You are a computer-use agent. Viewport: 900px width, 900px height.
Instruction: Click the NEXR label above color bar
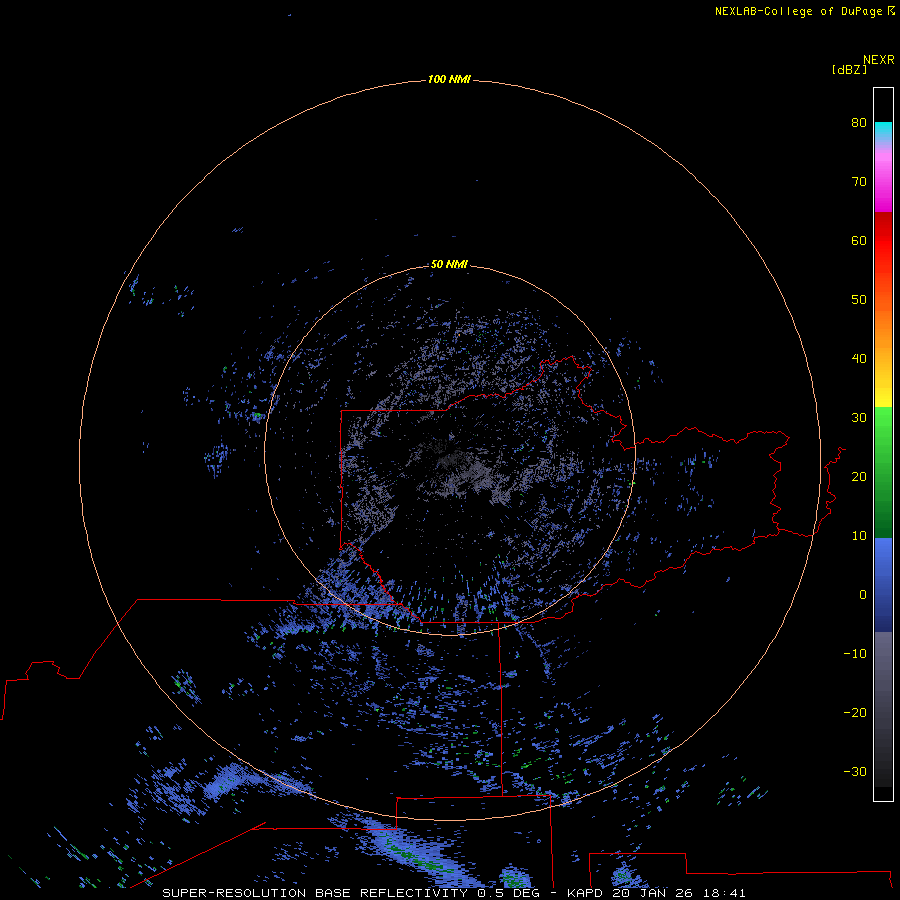878,60
